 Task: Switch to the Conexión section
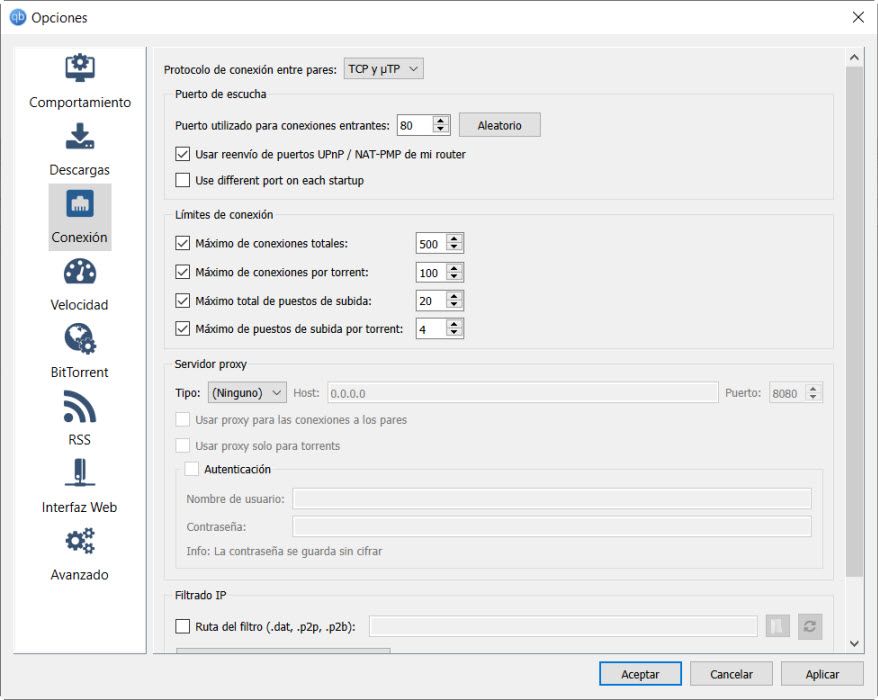point(80,215)
